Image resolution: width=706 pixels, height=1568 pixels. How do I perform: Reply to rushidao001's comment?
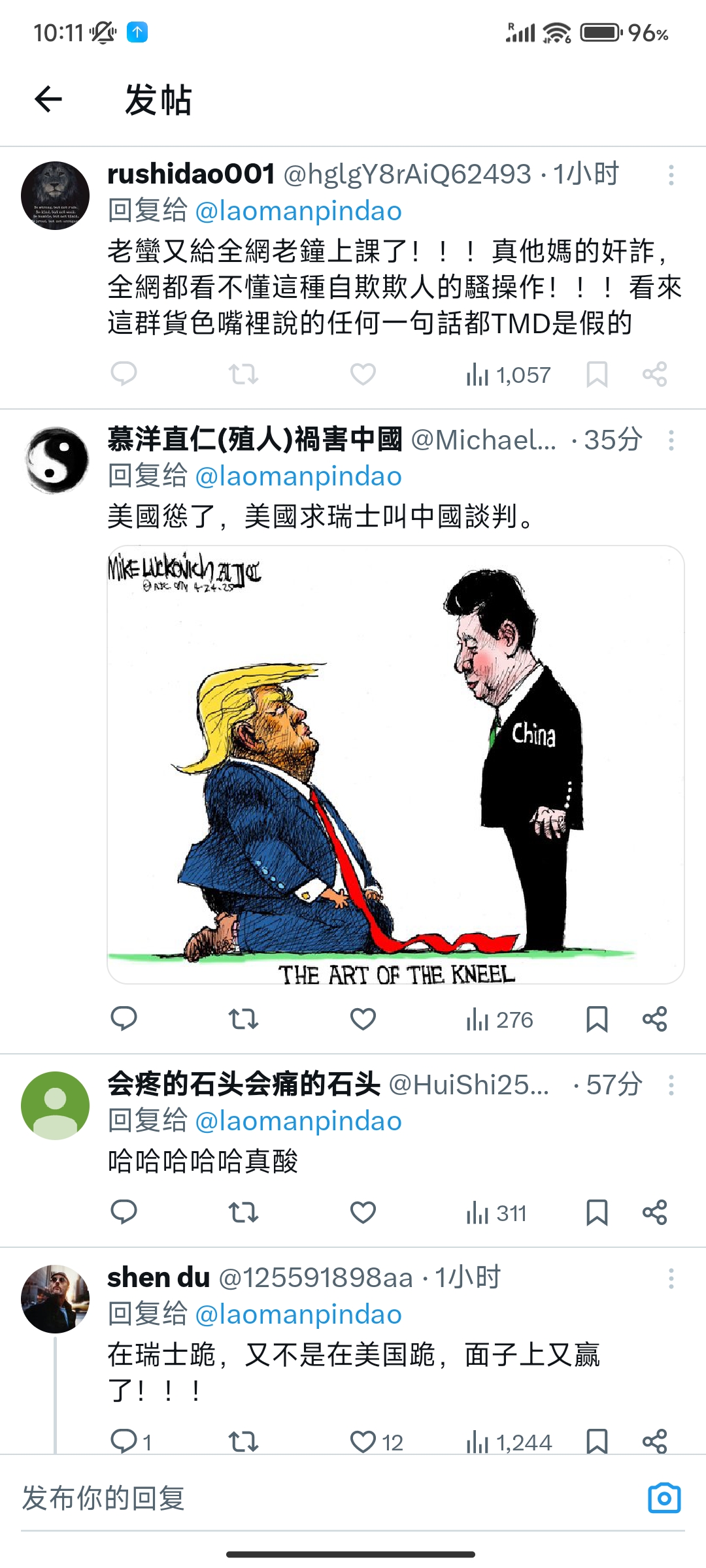coord(124,374)
